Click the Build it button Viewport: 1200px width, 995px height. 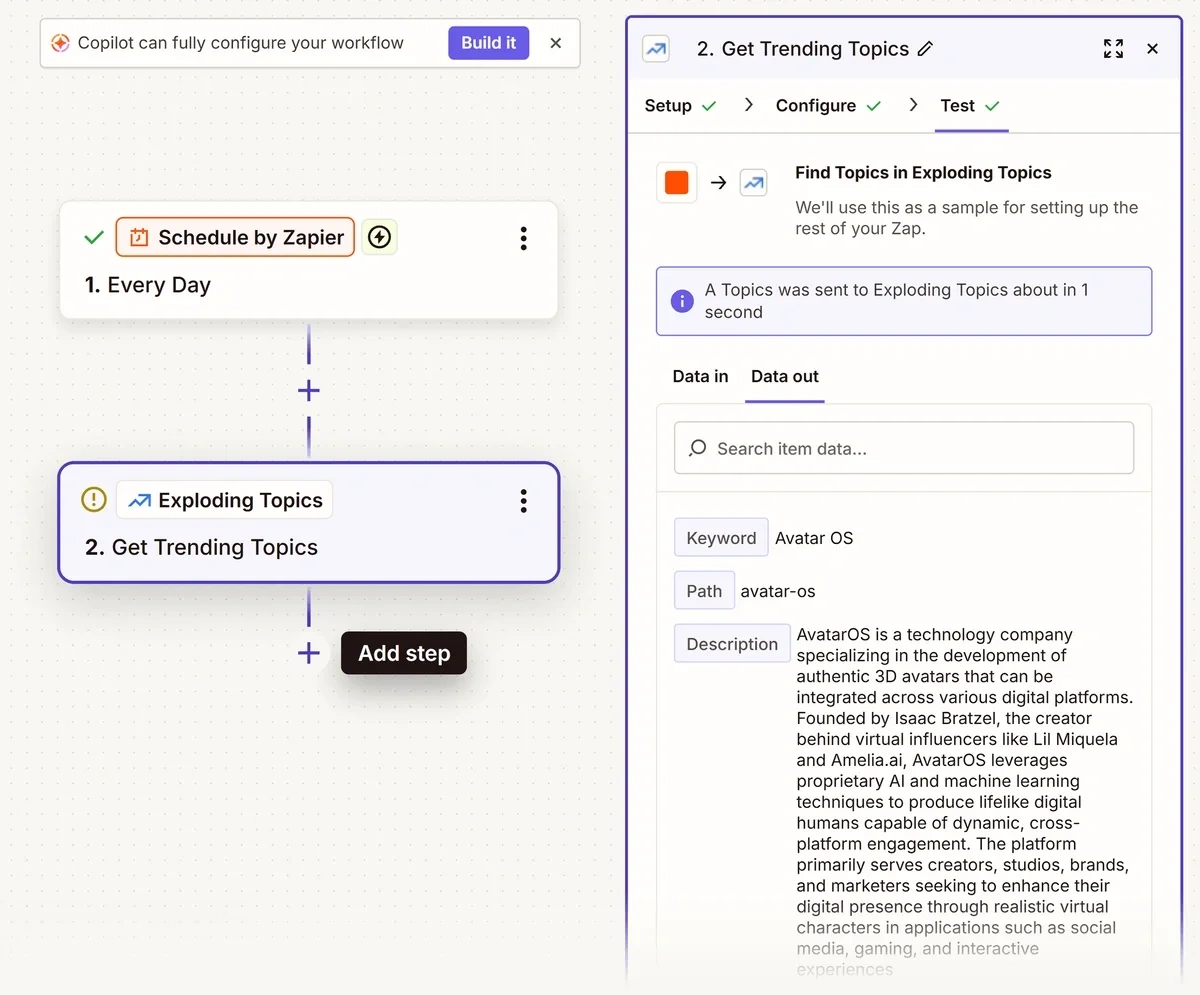489,43
